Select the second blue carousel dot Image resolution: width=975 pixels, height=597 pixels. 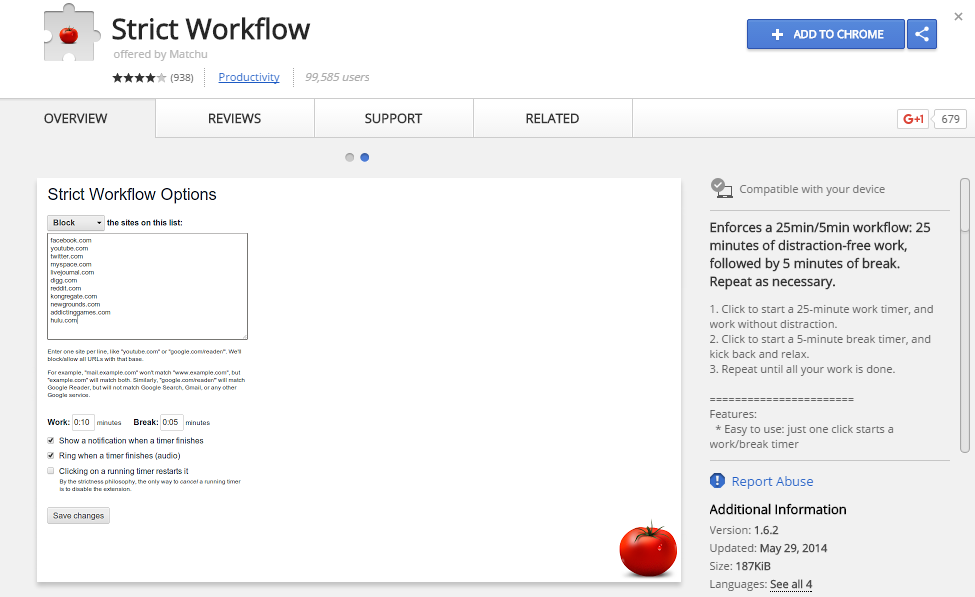364,157
